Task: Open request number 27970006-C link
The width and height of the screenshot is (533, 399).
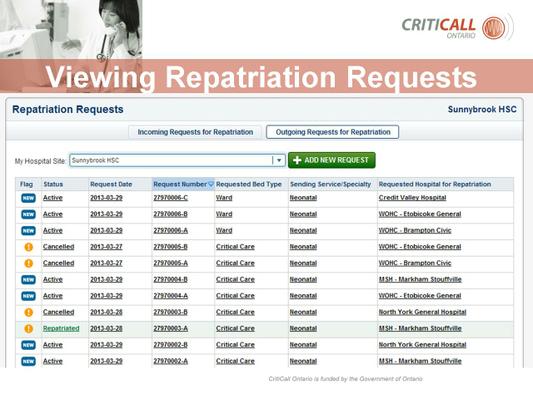Action: 170,198
